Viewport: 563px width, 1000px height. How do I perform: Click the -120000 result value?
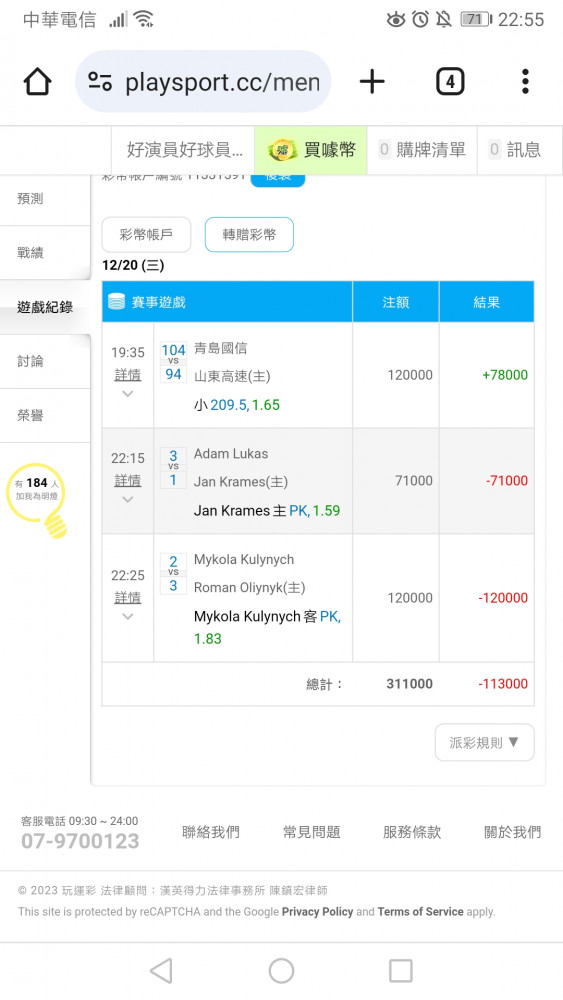click(x=503, y=598)
